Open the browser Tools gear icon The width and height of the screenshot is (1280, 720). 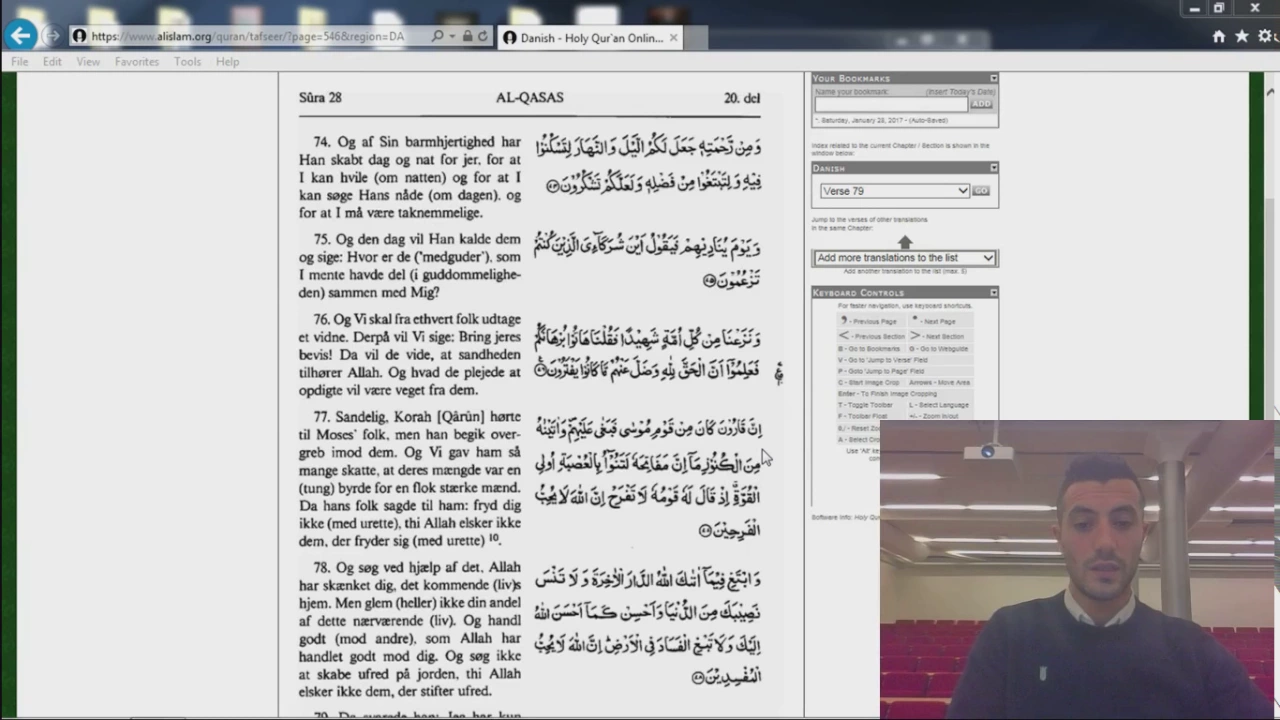coord(1265,36)
